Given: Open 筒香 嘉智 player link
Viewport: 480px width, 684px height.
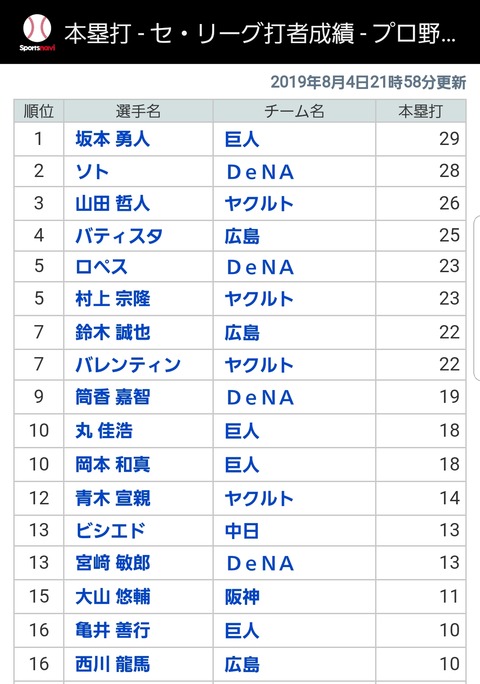Looking at the screenshot, I should [x=113, y=397].
